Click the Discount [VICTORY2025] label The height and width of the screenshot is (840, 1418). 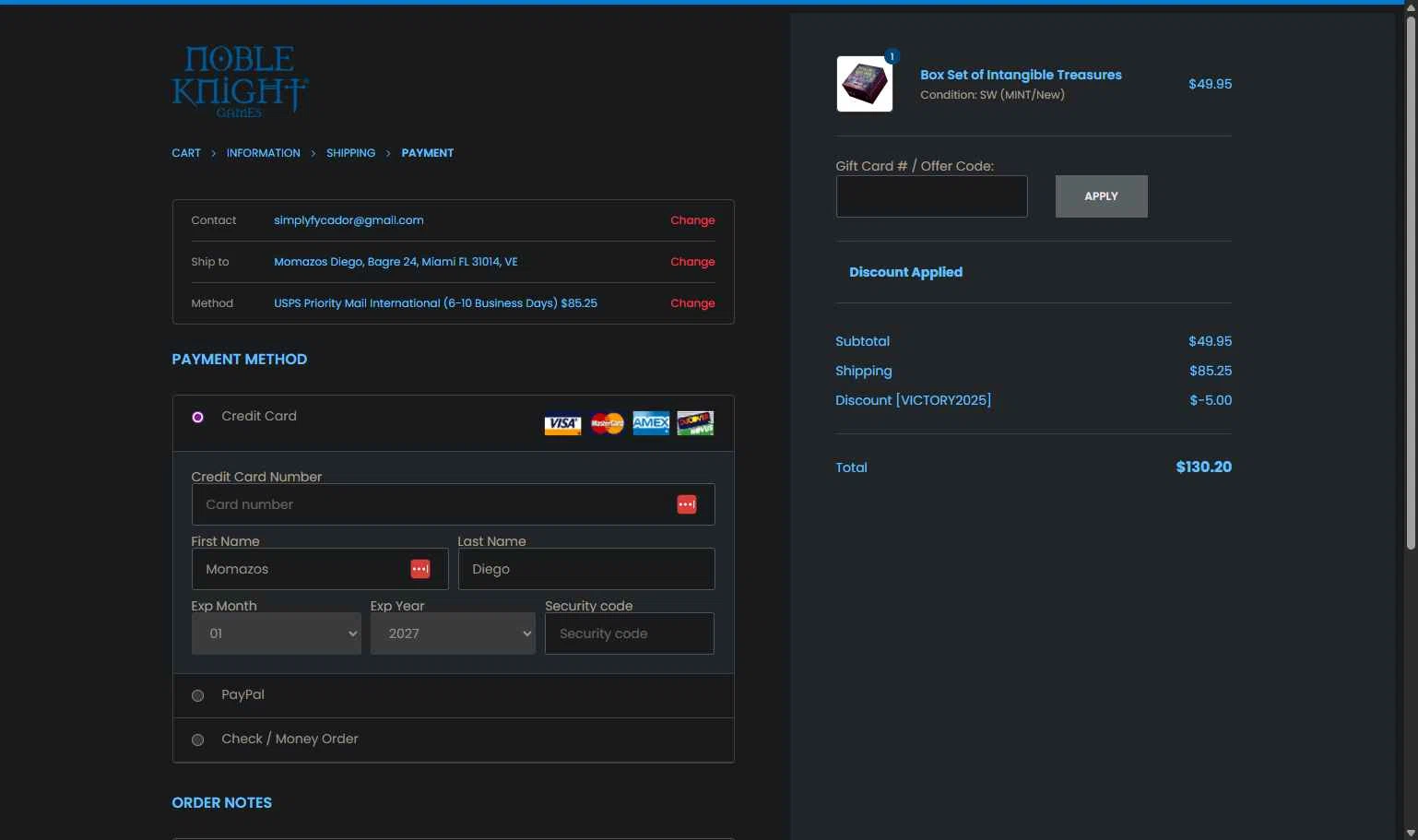[913, 400]
